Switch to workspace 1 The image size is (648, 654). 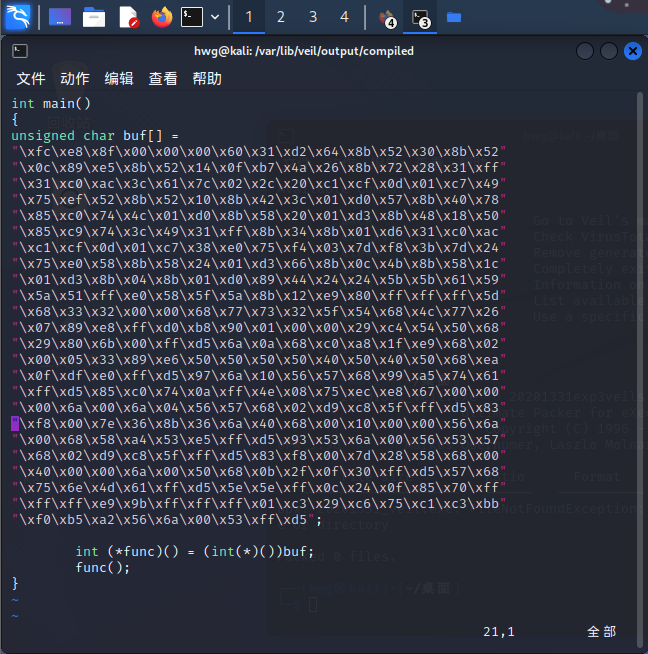click(249, 17)
